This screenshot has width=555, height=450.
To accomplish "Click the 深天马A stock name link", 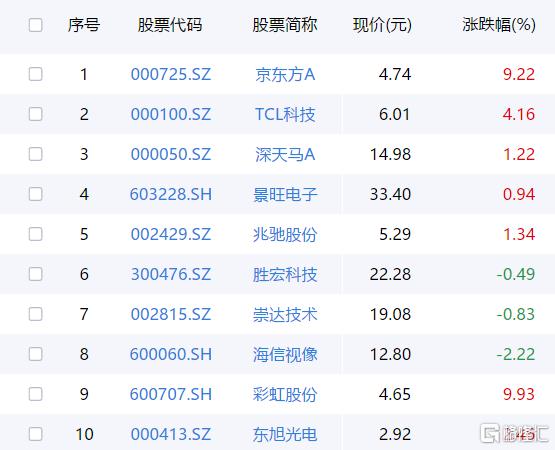I will 285,154.
